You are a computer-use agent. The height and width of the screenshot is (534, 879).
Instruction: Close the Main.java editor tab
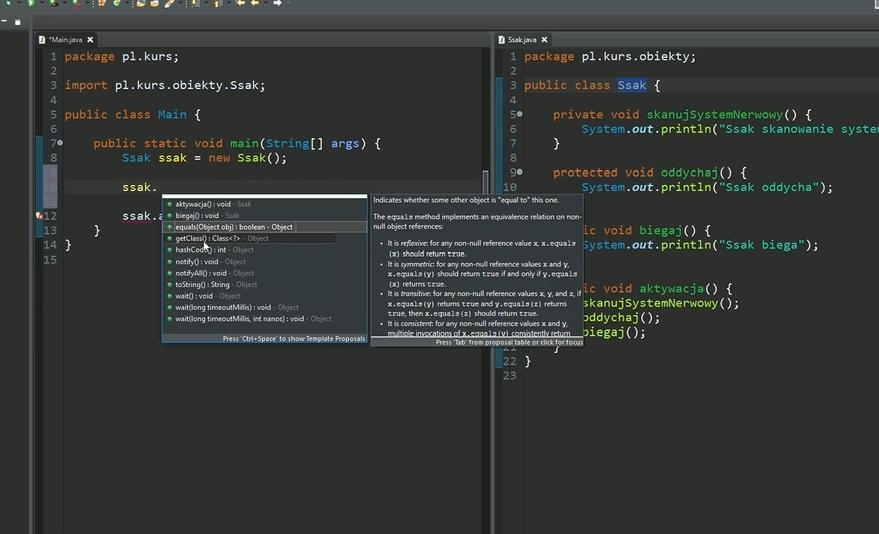90,40
